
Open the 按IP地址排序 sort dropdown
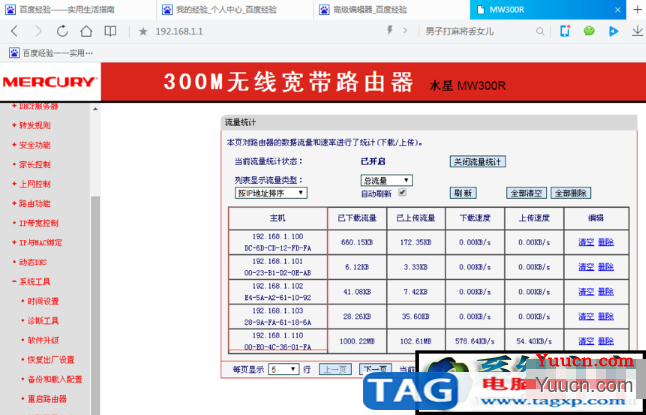click(271, 193)
